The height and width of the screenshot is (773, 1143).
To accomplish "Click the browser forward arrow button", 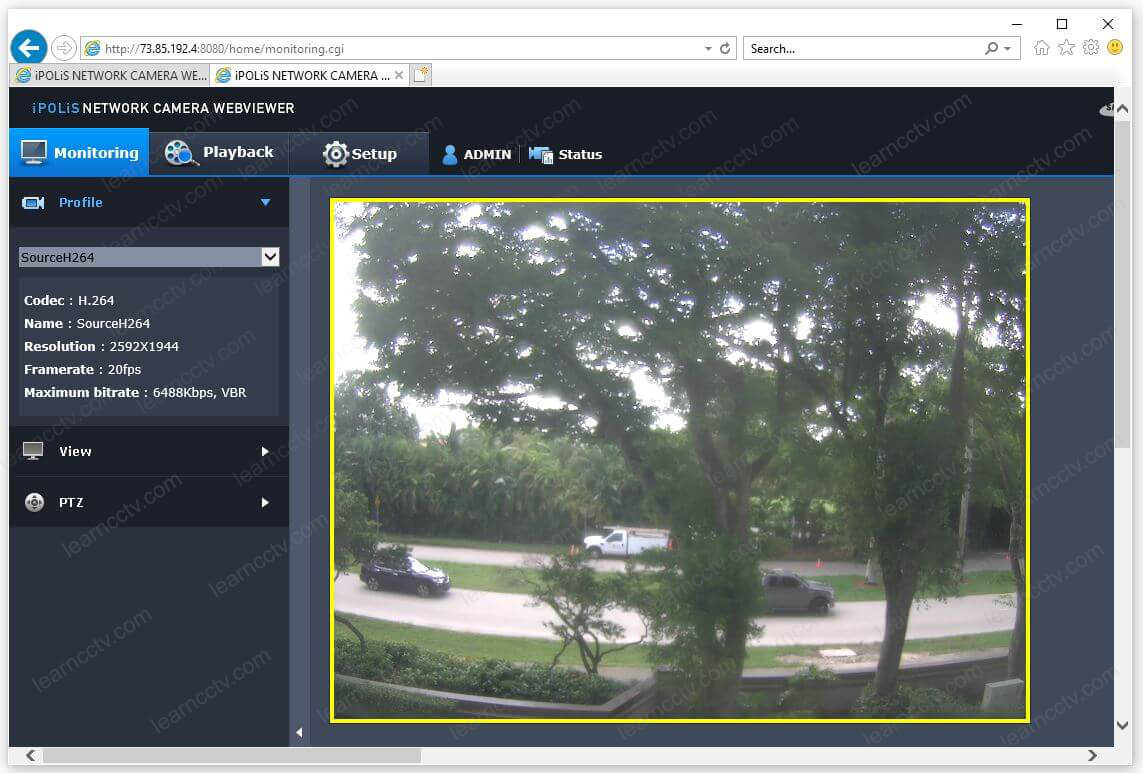I will pyautogui.click(x=64, y=48).
